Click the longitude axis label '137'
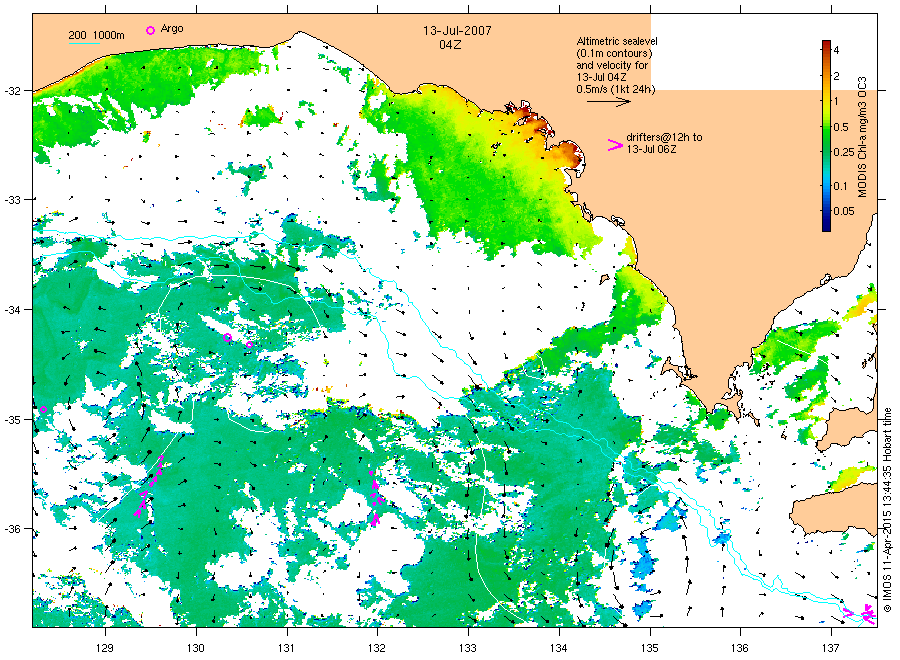900x660 pixels. pyautogui.click(x=831, y=648)
